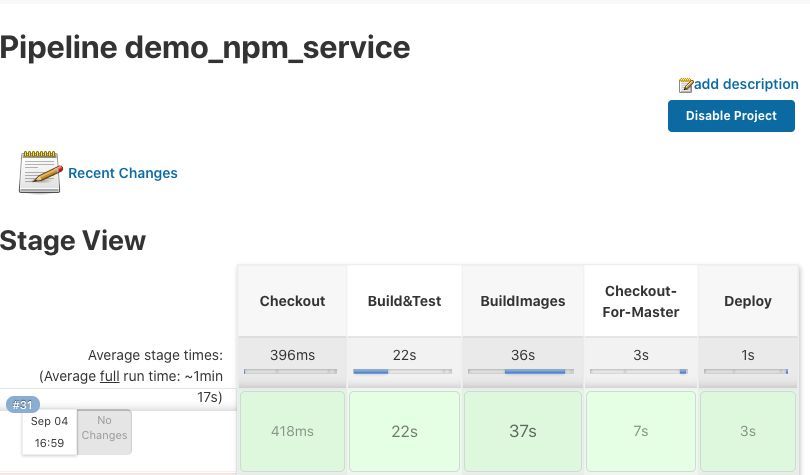Select the #31 build badge
Image resolution: width=810 pixels, height=475 pixels.
pyautogui.click(x=23, y=405)
